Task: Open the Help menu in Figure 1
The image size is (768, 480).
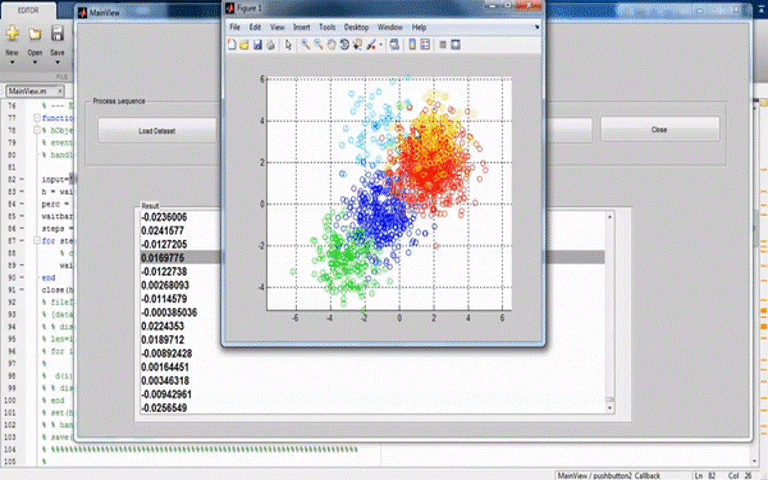Action: [419, 27]
